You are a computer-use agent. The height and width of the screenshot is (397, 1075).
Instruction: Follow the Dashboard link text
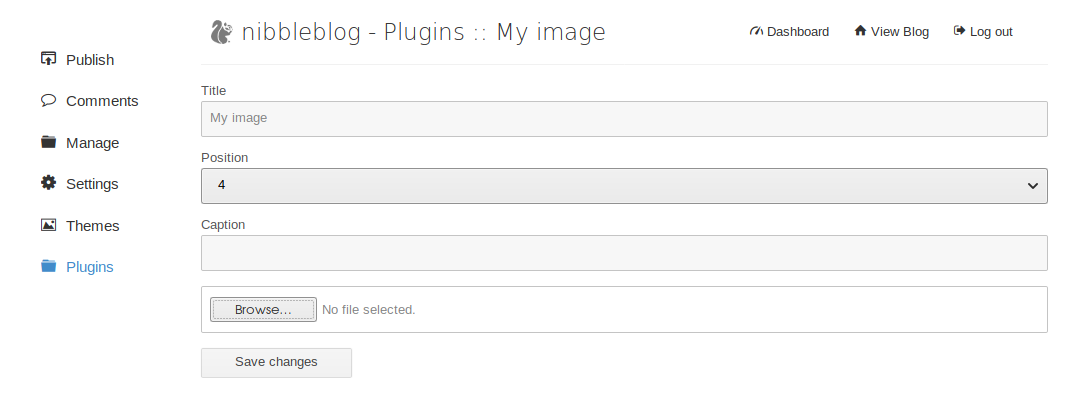pyautogui.click(x=798, y=32)
